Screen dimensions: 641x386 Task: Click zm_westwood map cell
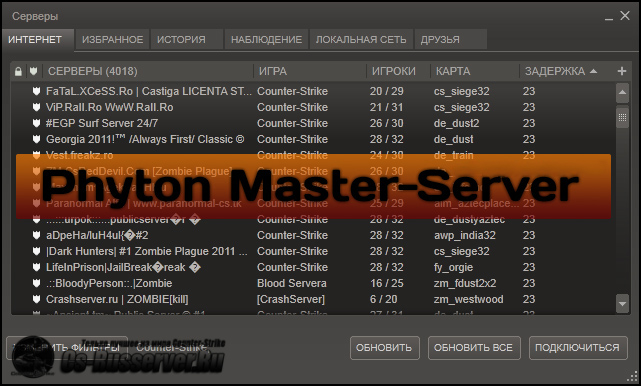click(x=468, y=299)
